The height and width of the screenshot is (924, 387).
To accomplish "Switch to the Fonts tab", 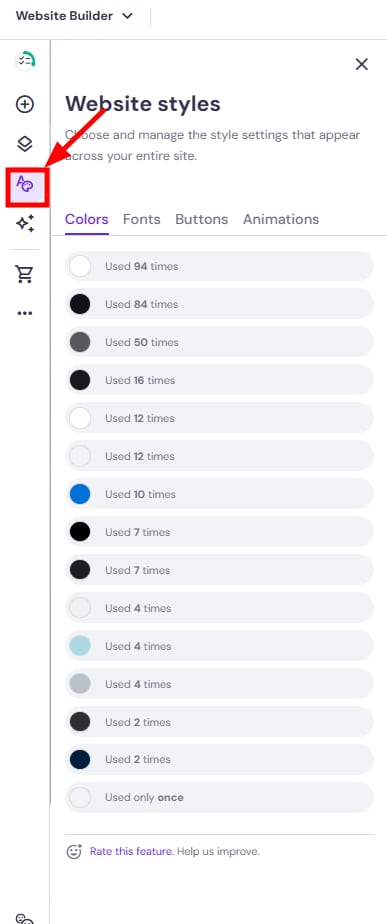I will click(141, 219).
